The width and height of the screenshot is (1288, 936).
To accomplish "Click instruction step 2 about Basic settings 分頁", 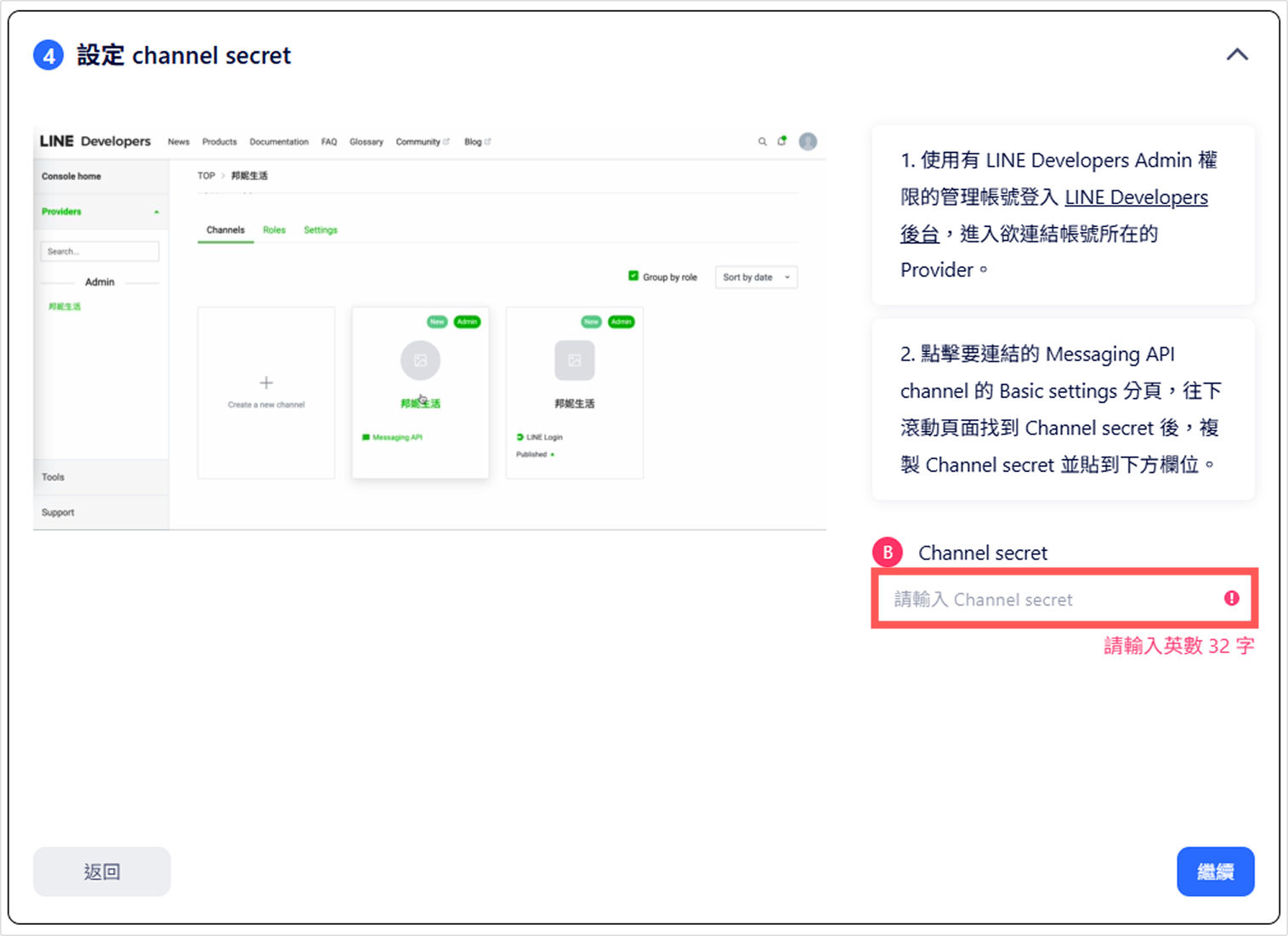I will pos(1063,410).
